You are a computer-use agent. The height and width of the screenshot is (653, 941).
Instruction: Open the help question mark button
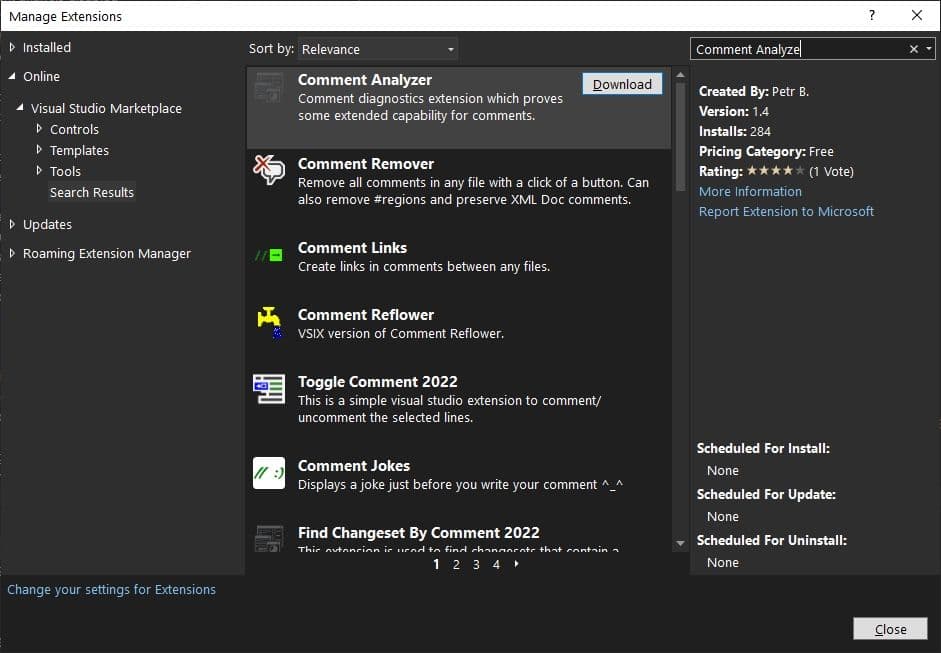872,16
